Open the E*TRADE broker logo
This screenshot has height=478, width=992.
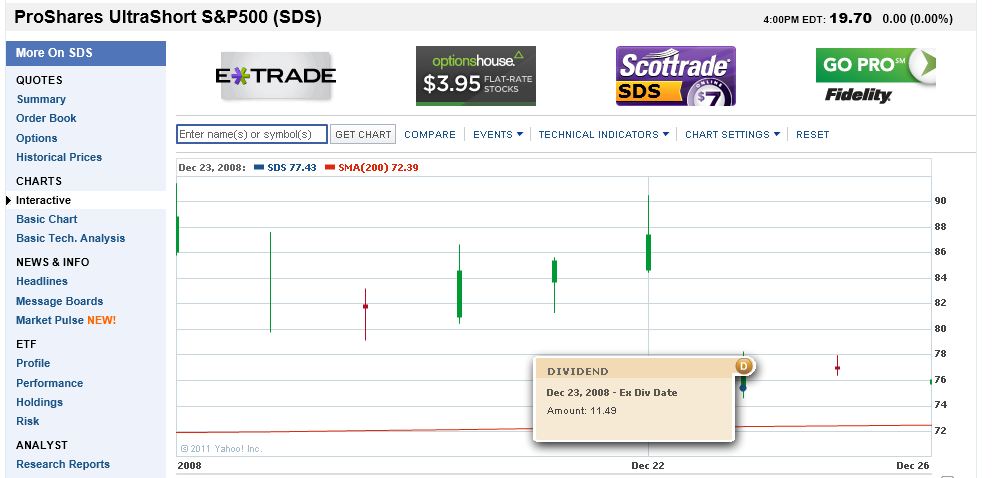click(x=276, y=76)
